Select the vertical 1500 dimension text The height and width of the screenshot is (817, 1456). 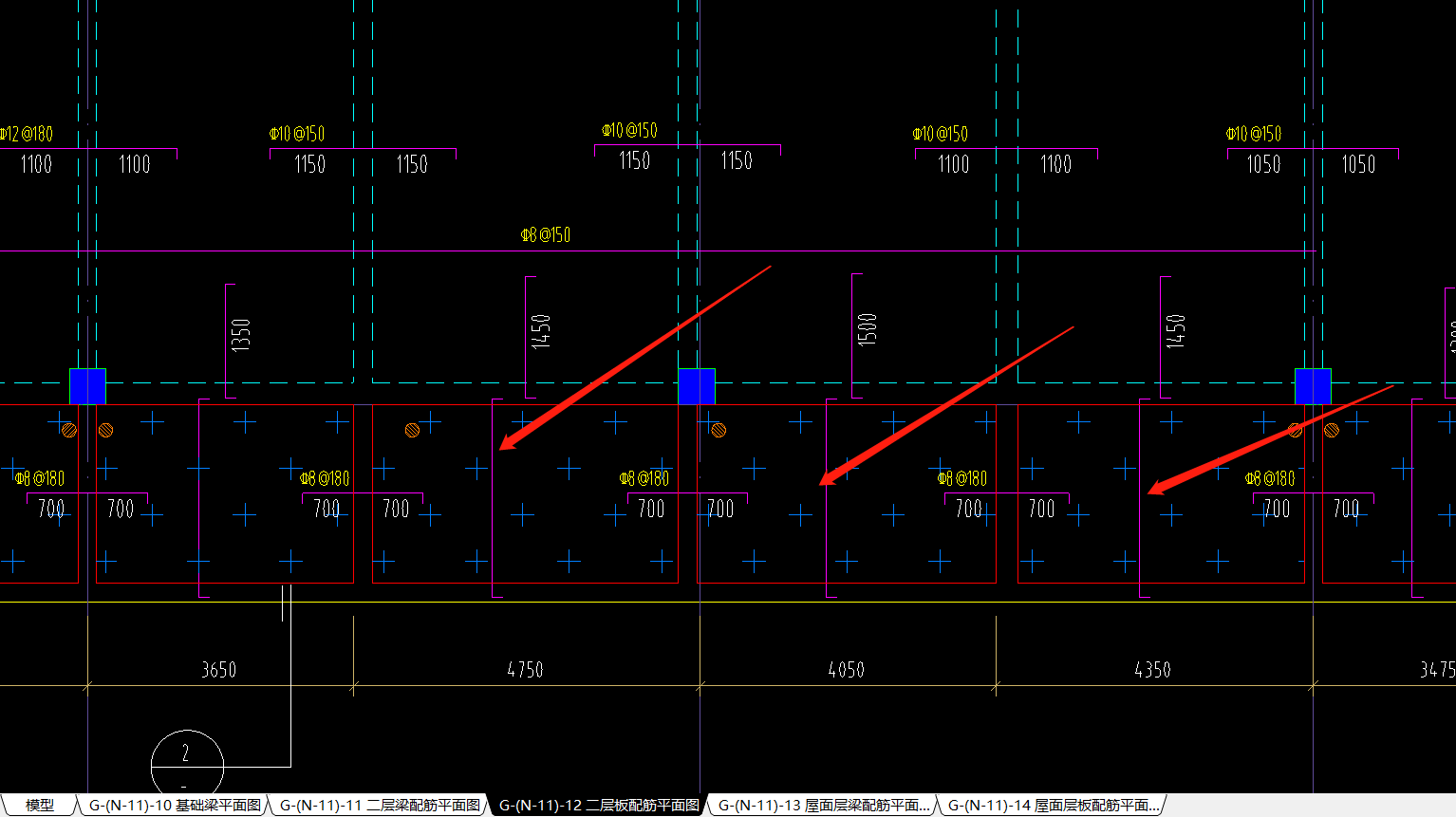click(x=868, y=329)
